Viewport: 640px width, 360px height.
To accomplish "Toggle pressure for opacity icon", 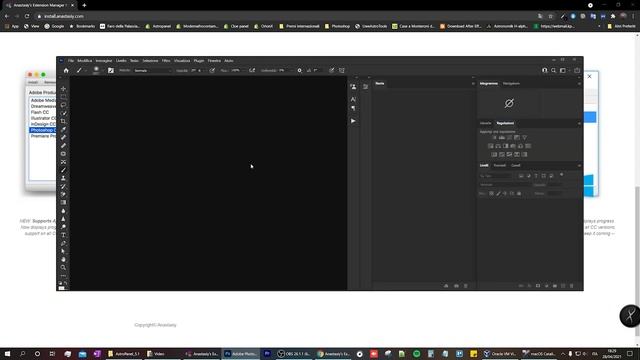I will (x=212, y=70).
